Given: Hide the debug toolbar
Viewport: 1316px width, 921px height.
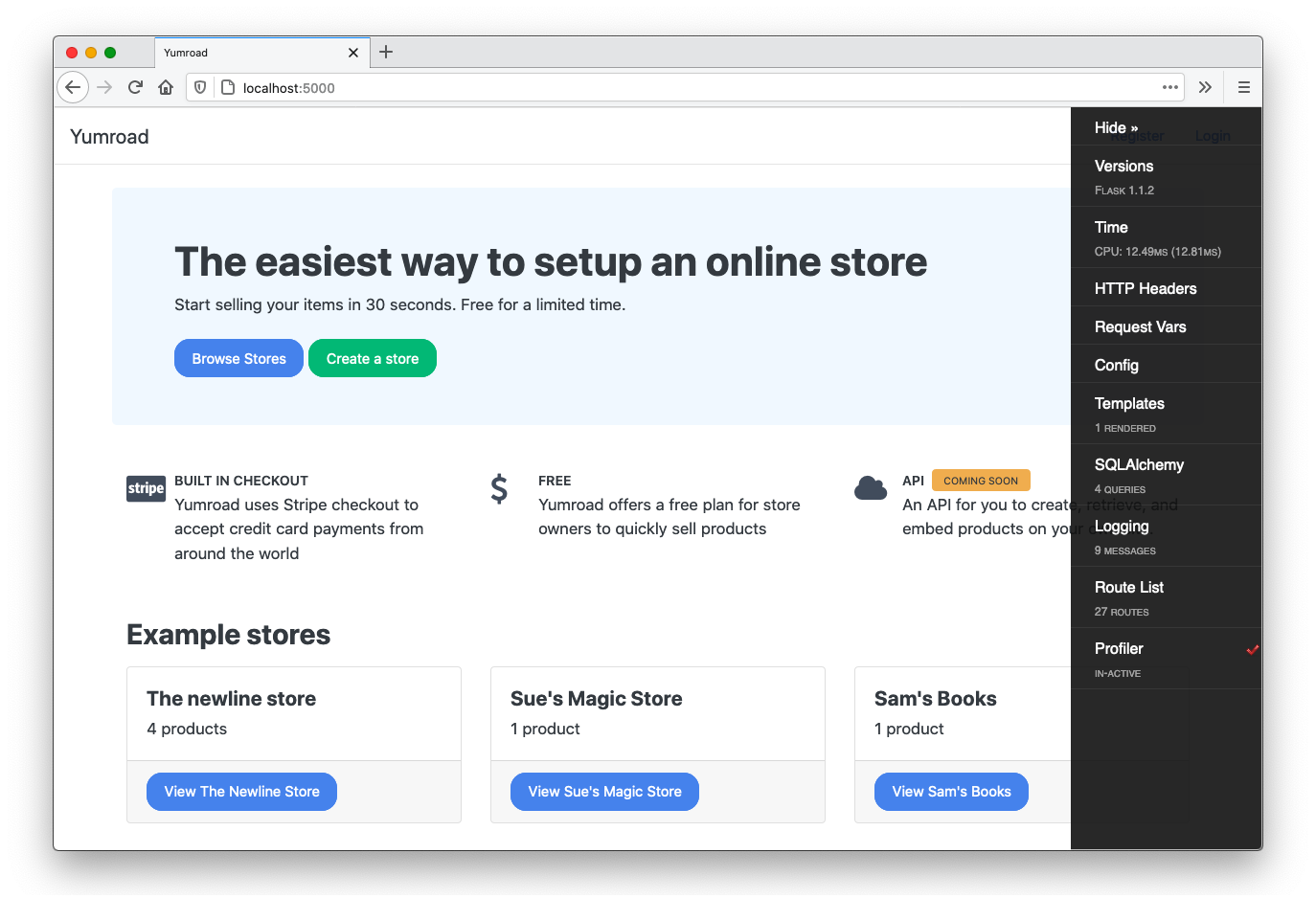Looking at the screenshot, I should [1116, 127].
